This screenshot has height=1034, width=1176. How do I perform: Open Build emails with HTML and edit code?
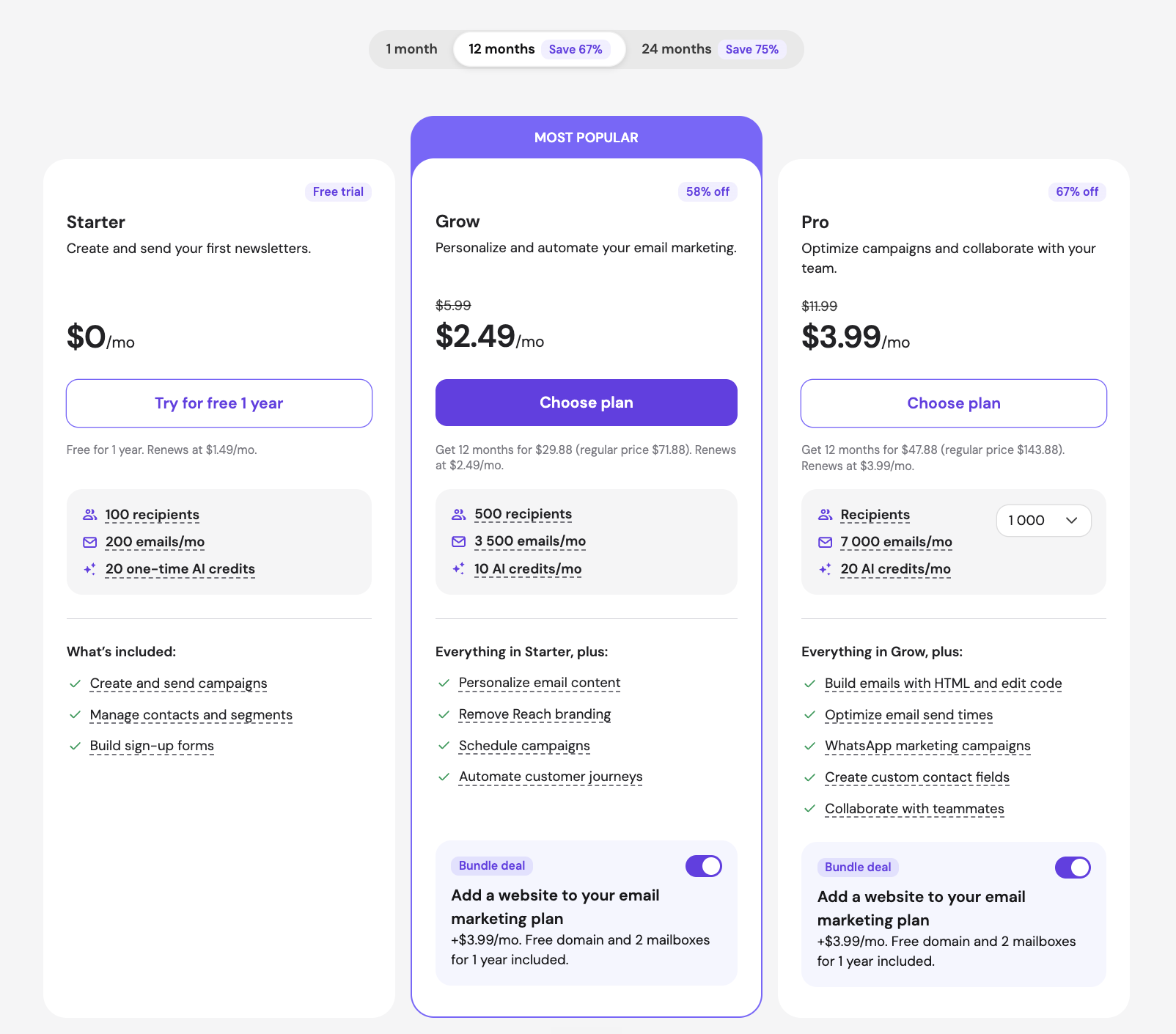pos(944,683)
